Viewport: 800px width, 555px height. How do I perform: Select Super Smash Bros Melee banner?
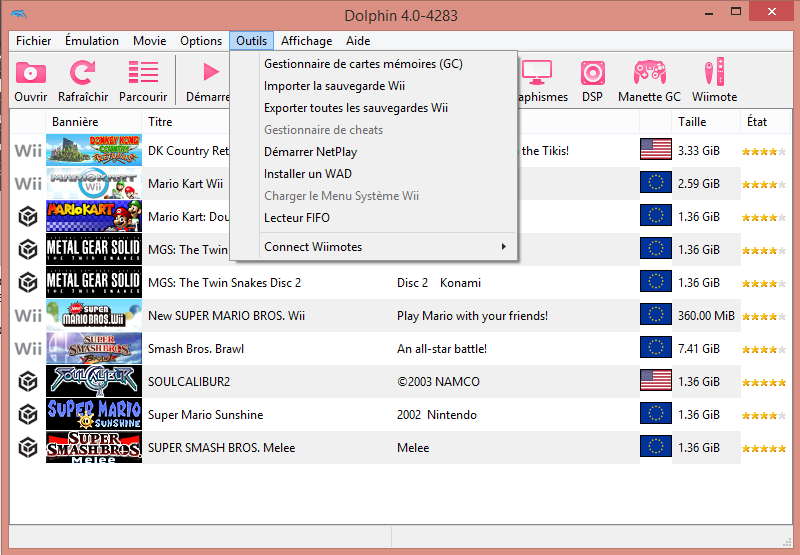click(x=94, y=447)
